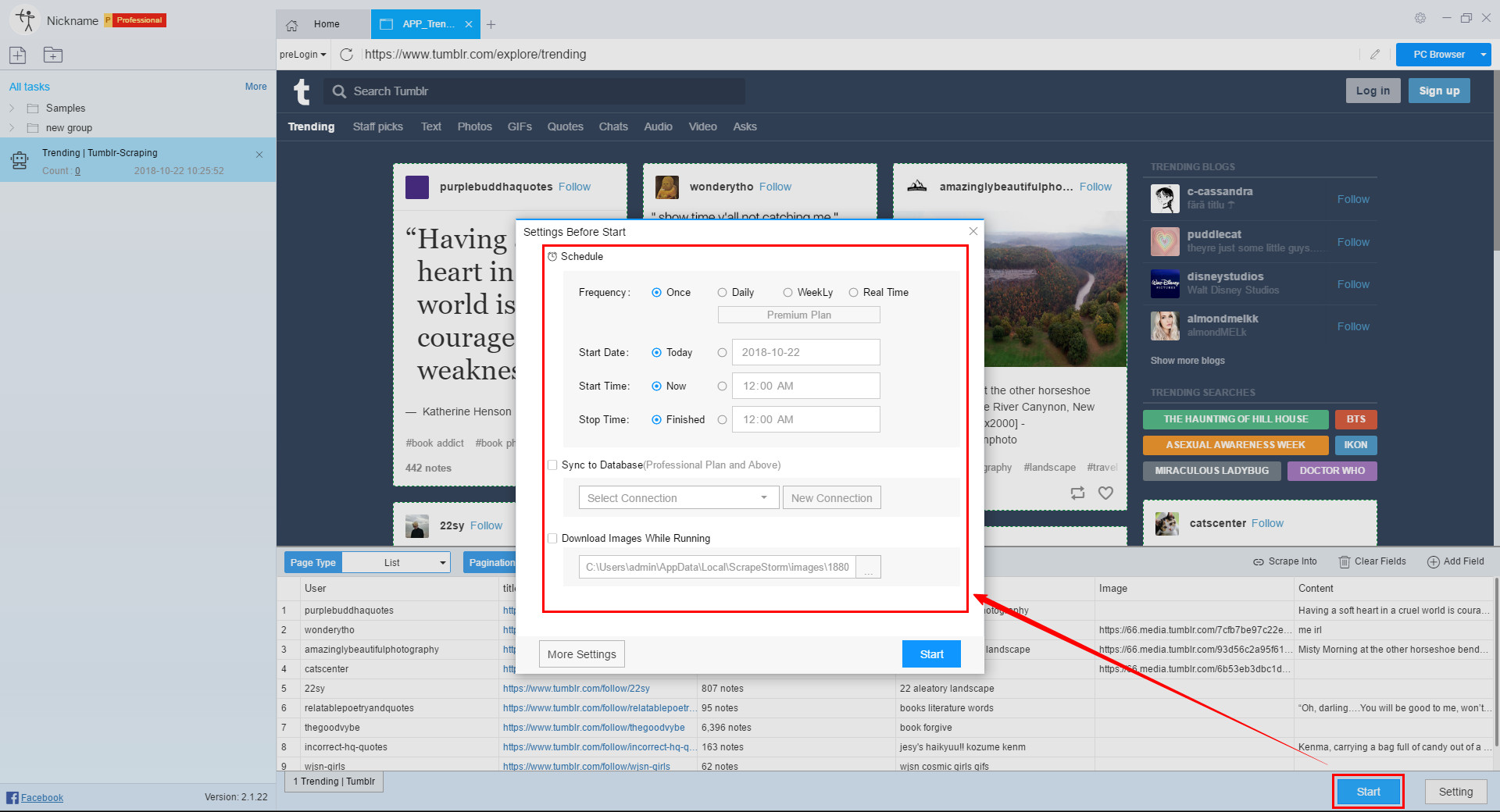Click the Scrape Into icon button
This screenshot has height=812, width=1500.
point(1284,561)
